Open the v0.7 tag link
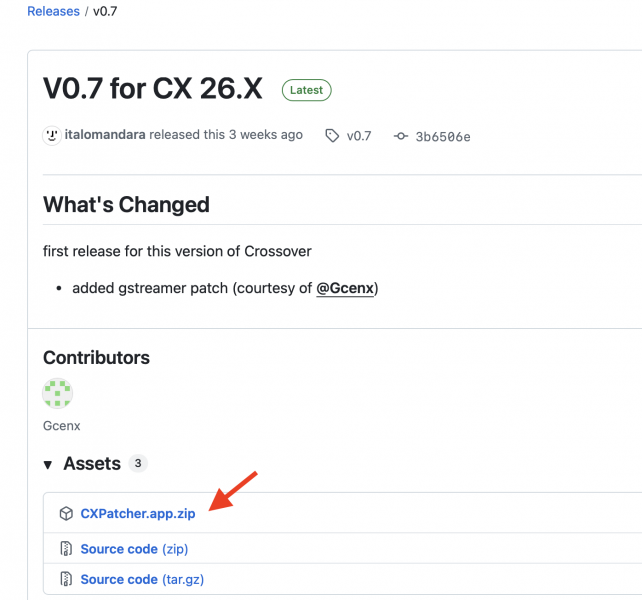The image size is (642, 600). point(359,136)
